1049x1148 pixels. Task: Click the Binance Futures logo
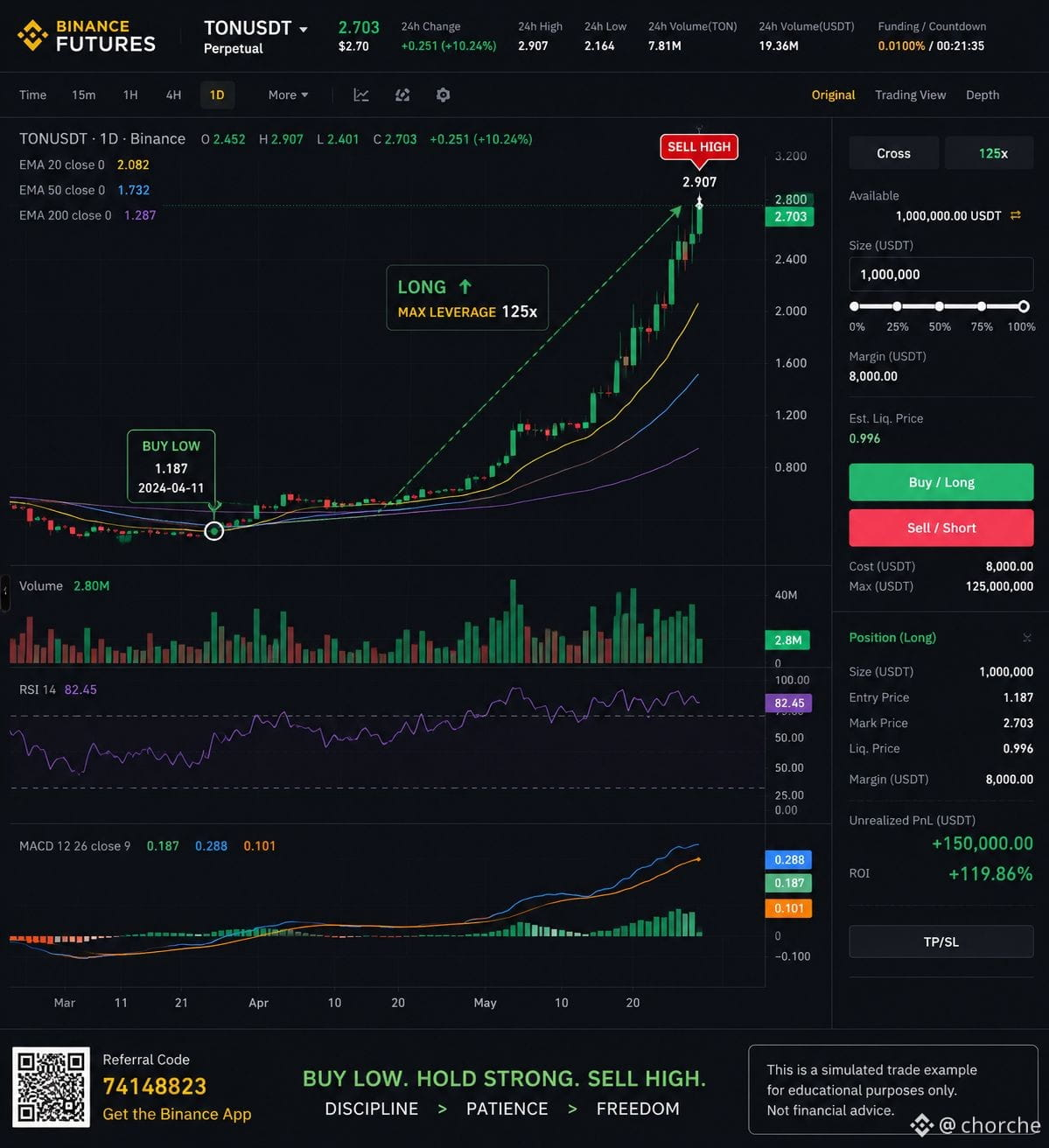tap(86, 36)
